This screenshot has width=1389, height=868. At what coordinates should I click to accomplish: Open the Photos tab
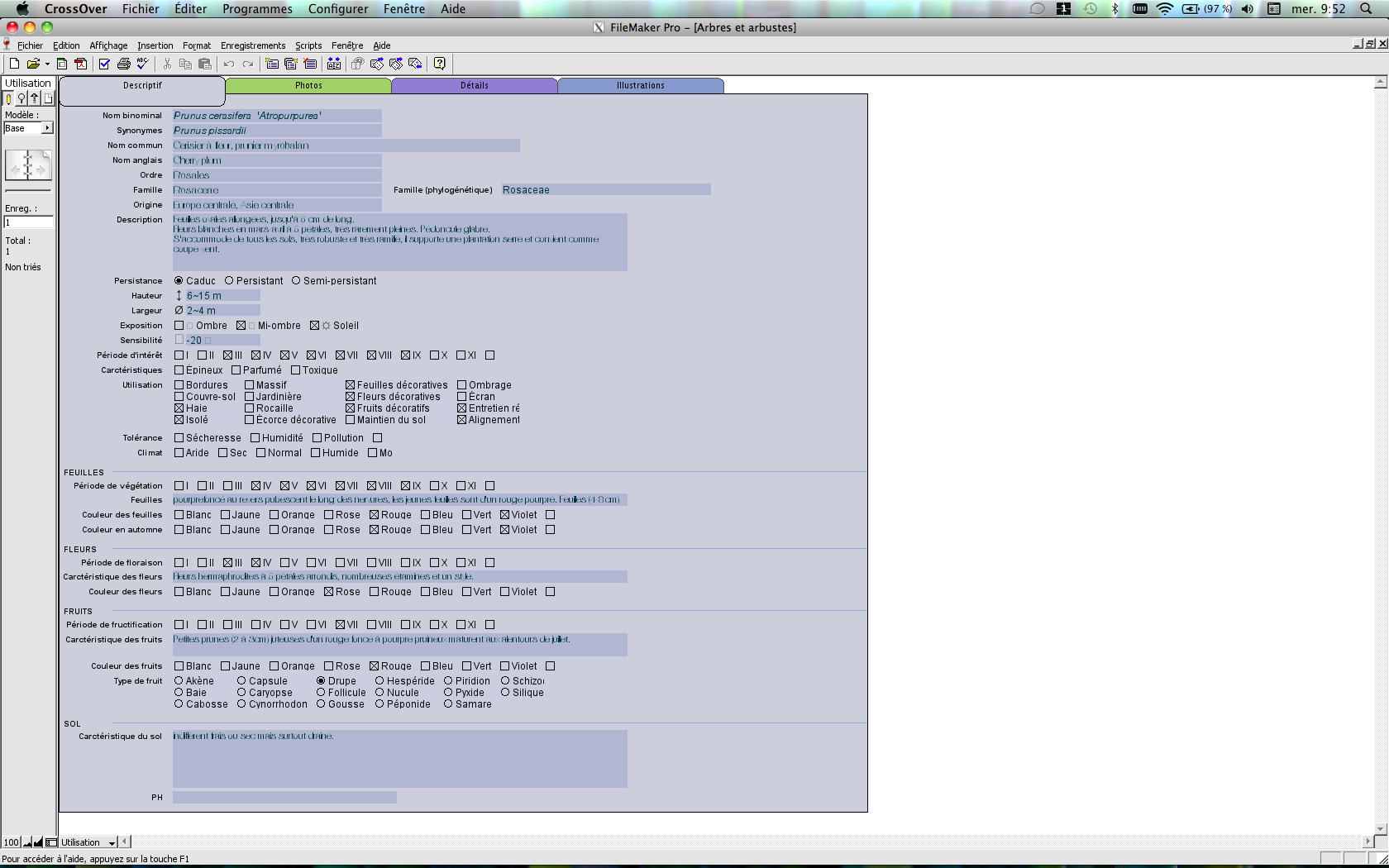[x=308, y=86]
